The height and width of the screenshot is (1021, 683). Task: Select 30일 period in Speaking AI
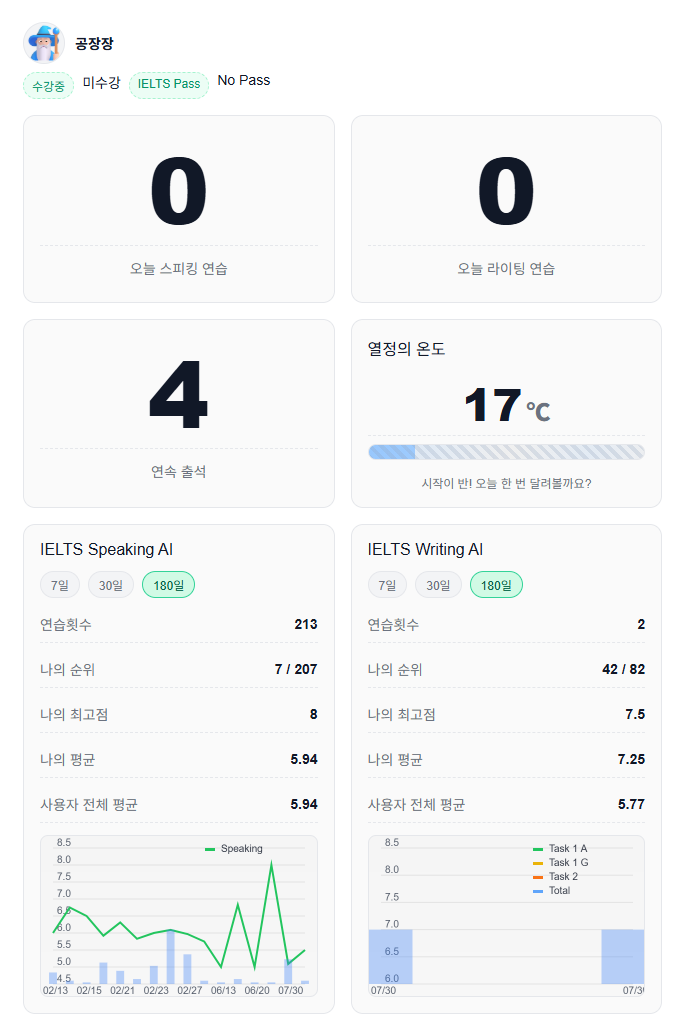point(111,585)
